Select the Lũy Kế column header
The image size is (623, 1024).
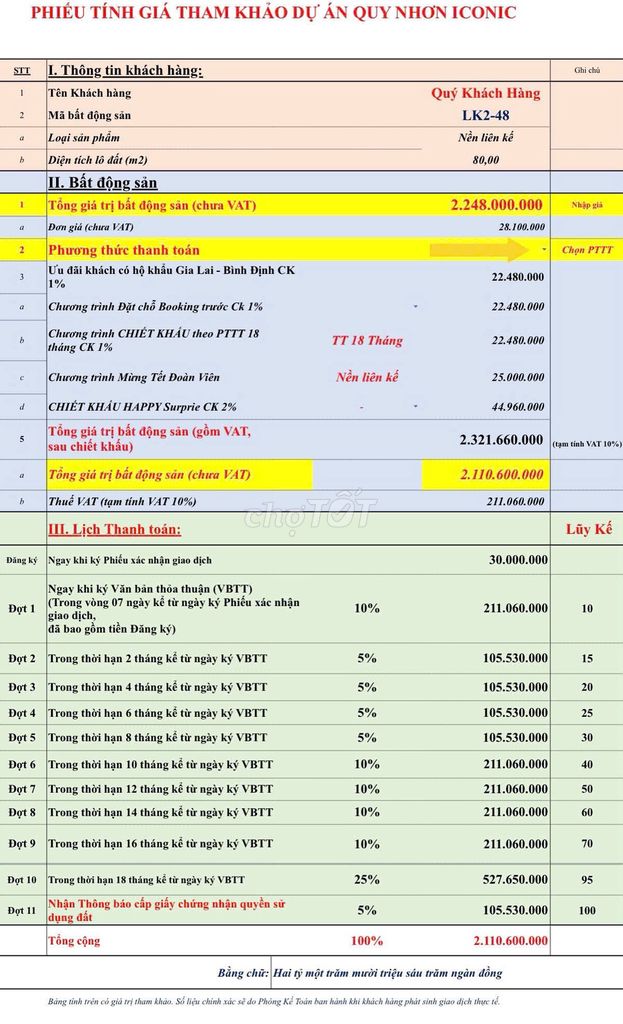(586, 528)
